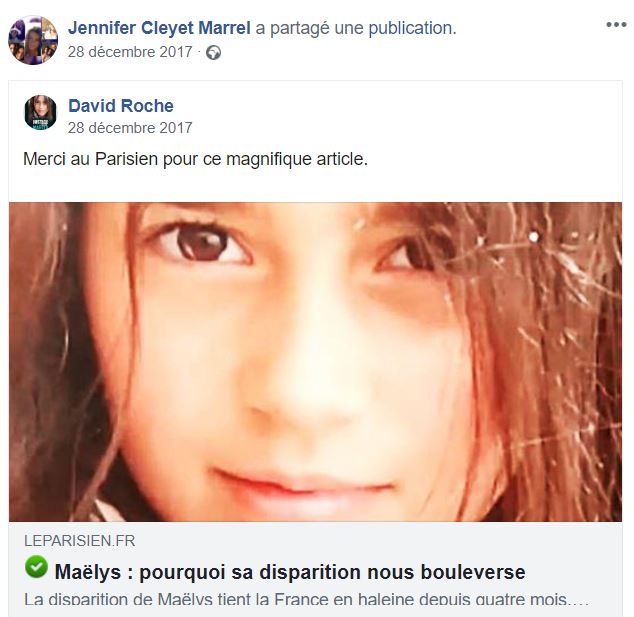This screenshot has width=634, height=617.
Task: Open the Maëlys article headline link
Action: [290, 572]
